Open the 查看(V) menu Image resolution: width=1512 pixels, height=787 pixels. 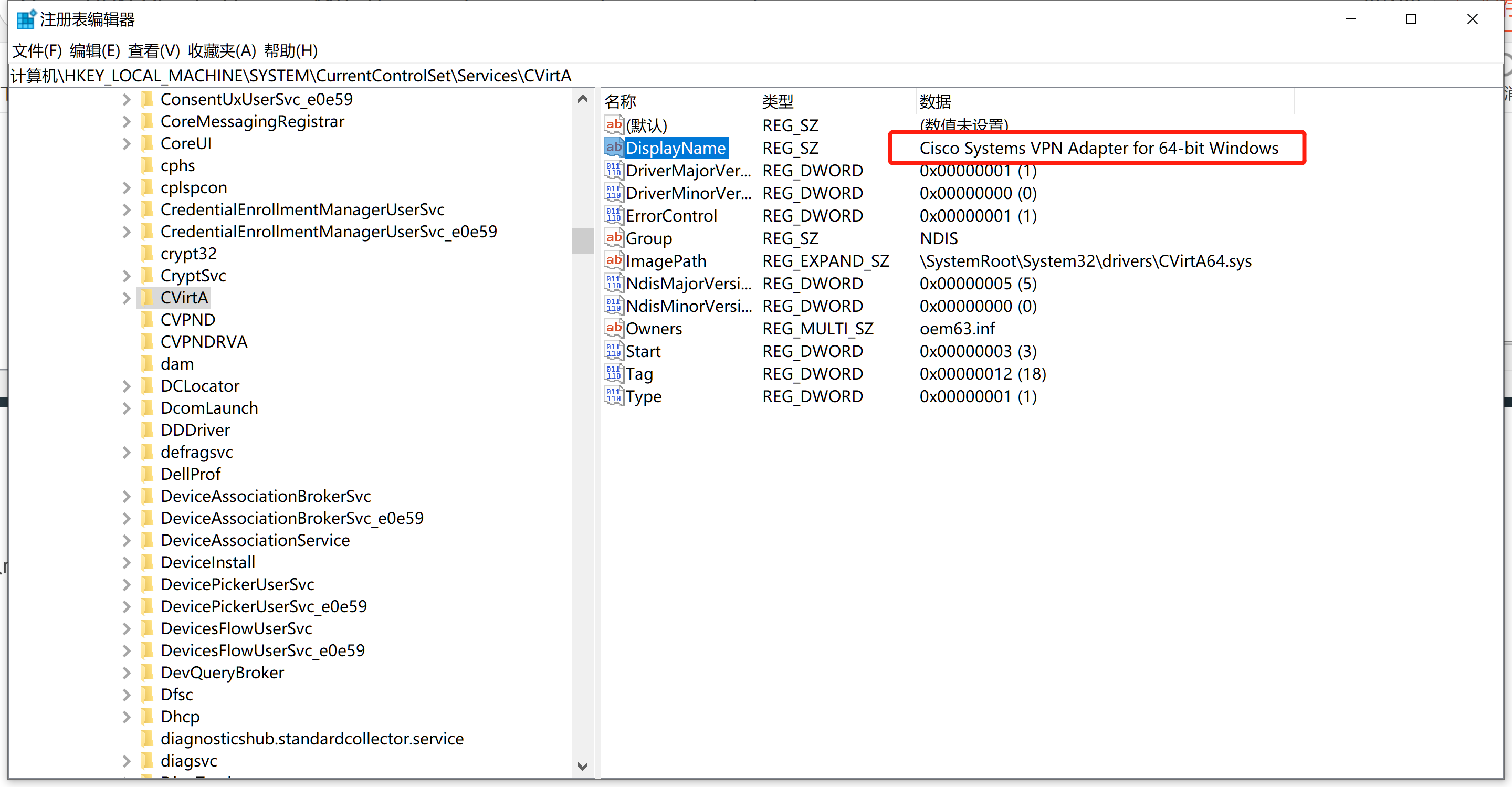pyautogui.click(x=153, y=50)
